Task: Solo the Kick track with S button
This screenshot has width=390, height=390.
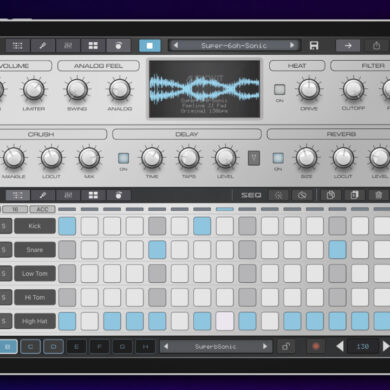Action: pos(4,226)
